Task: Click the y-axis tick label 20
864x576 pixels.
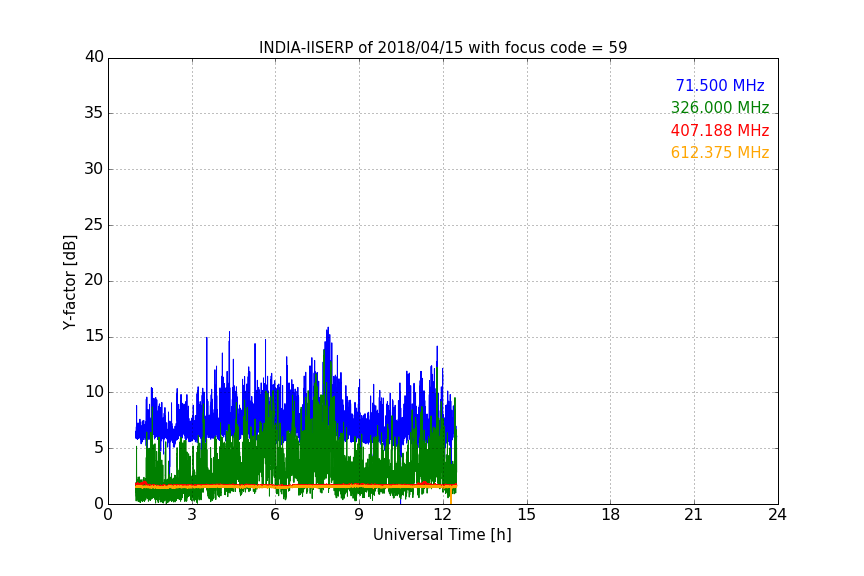Action: tap(94, 280)
